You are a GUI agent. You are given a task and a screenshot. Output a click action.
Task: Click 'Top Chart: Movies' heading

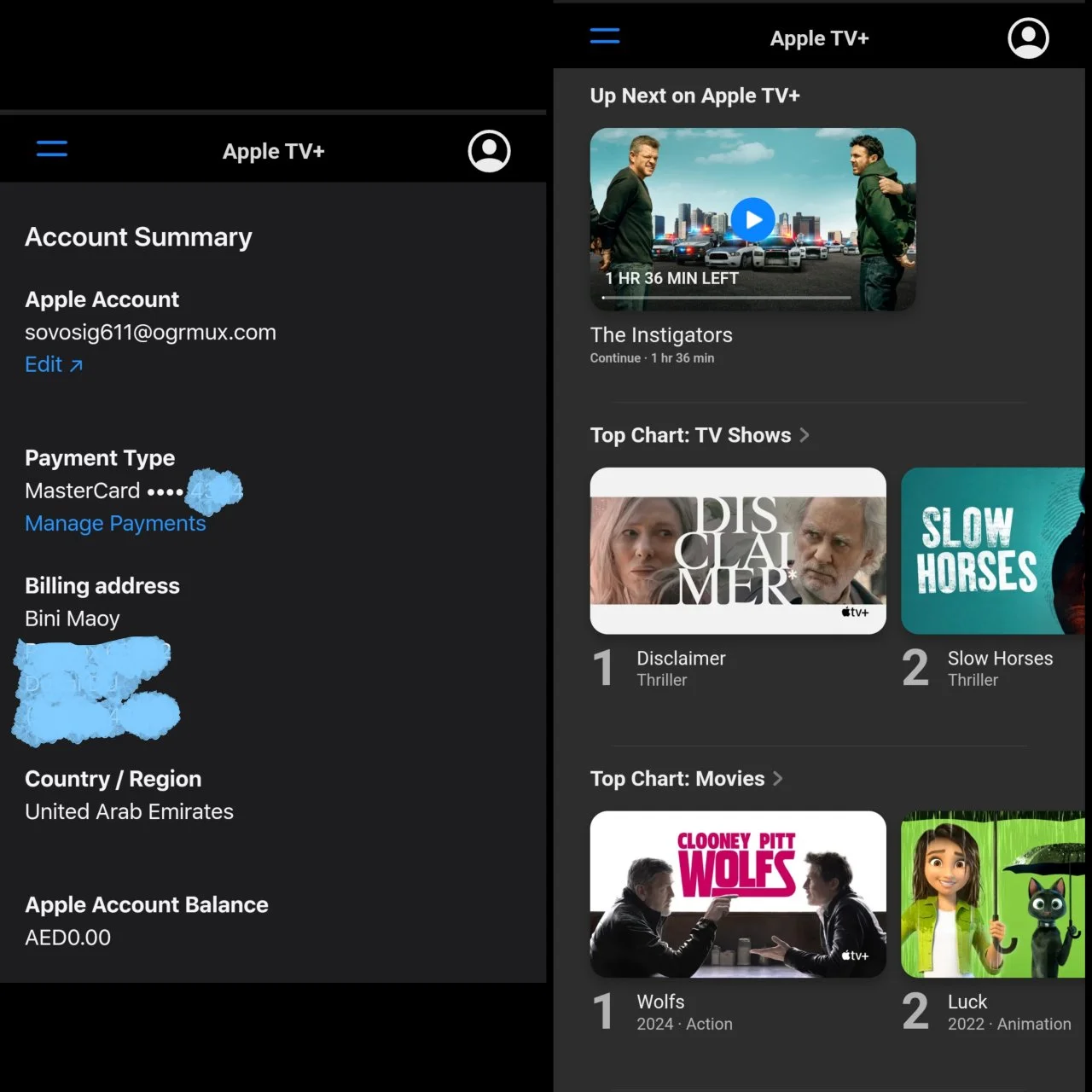coord(677,778)
